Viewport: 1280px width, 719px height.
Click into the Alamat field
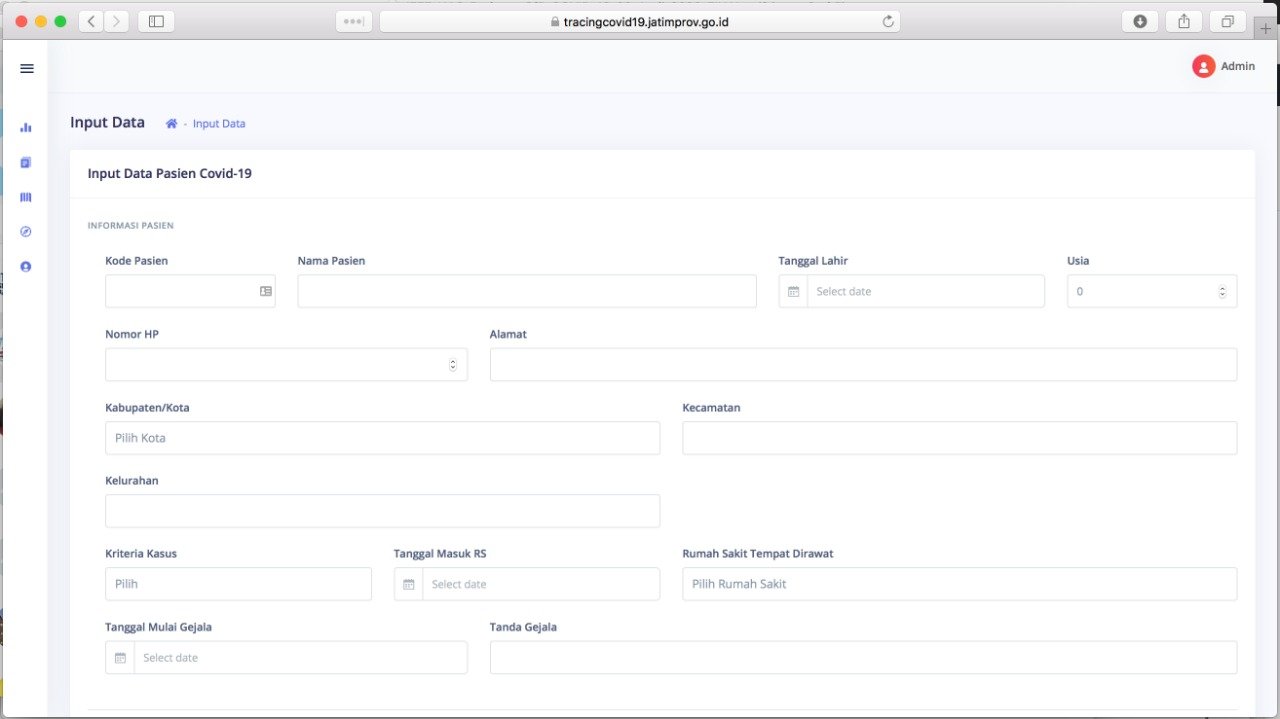pyautogui.click(x=863, y=365)
